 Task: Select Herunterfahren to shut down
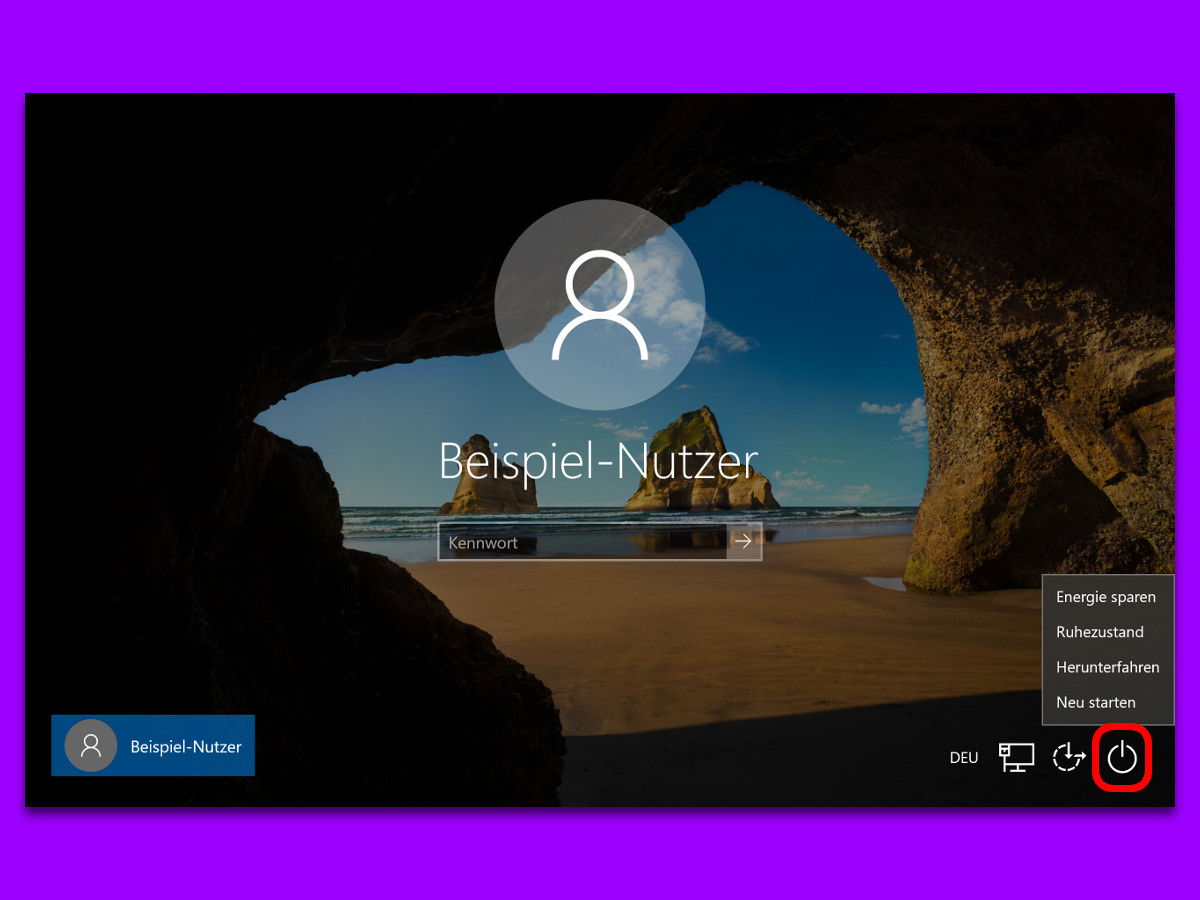point(1107,667)
